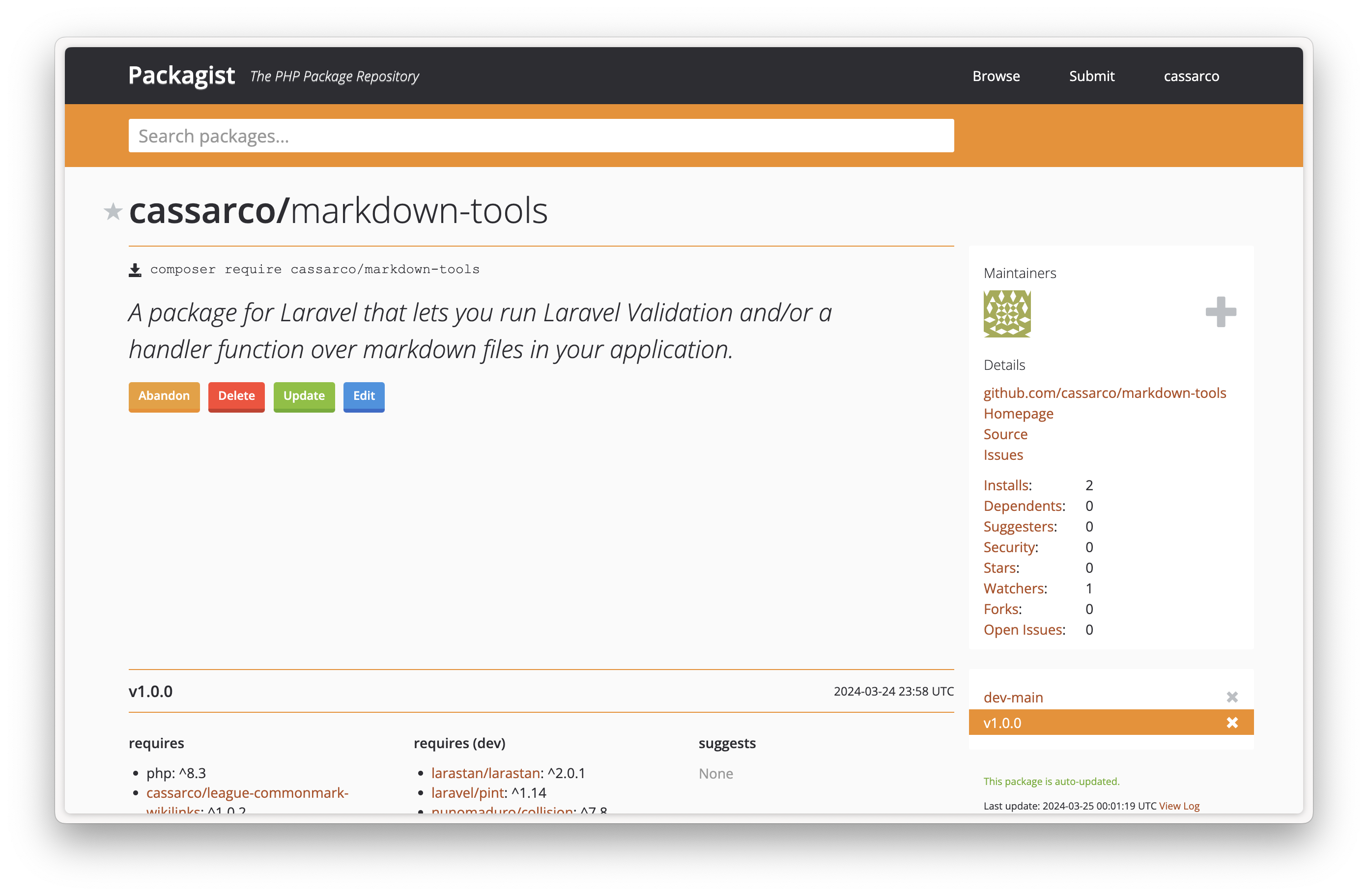Screen dimensions: 1368x896
Task: Click the 'php: ^8.3' requirement
Action: (176, 773)
